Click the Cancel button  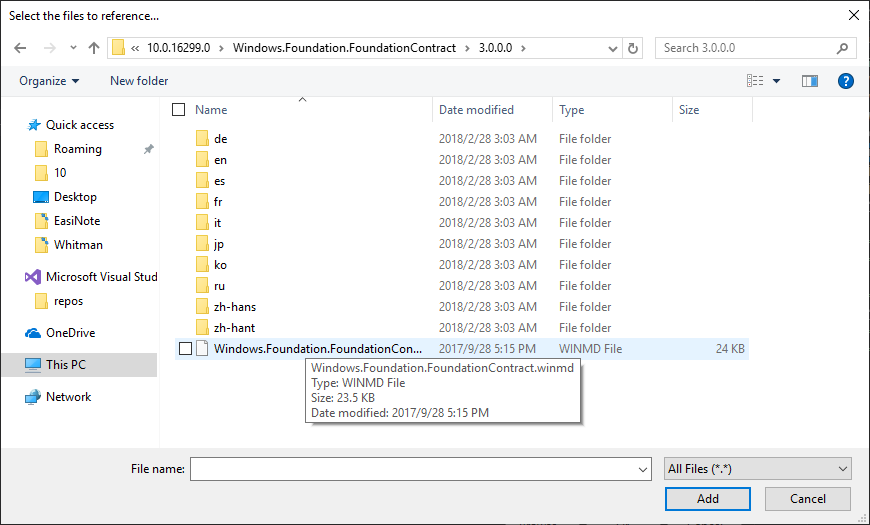point(807,499)
